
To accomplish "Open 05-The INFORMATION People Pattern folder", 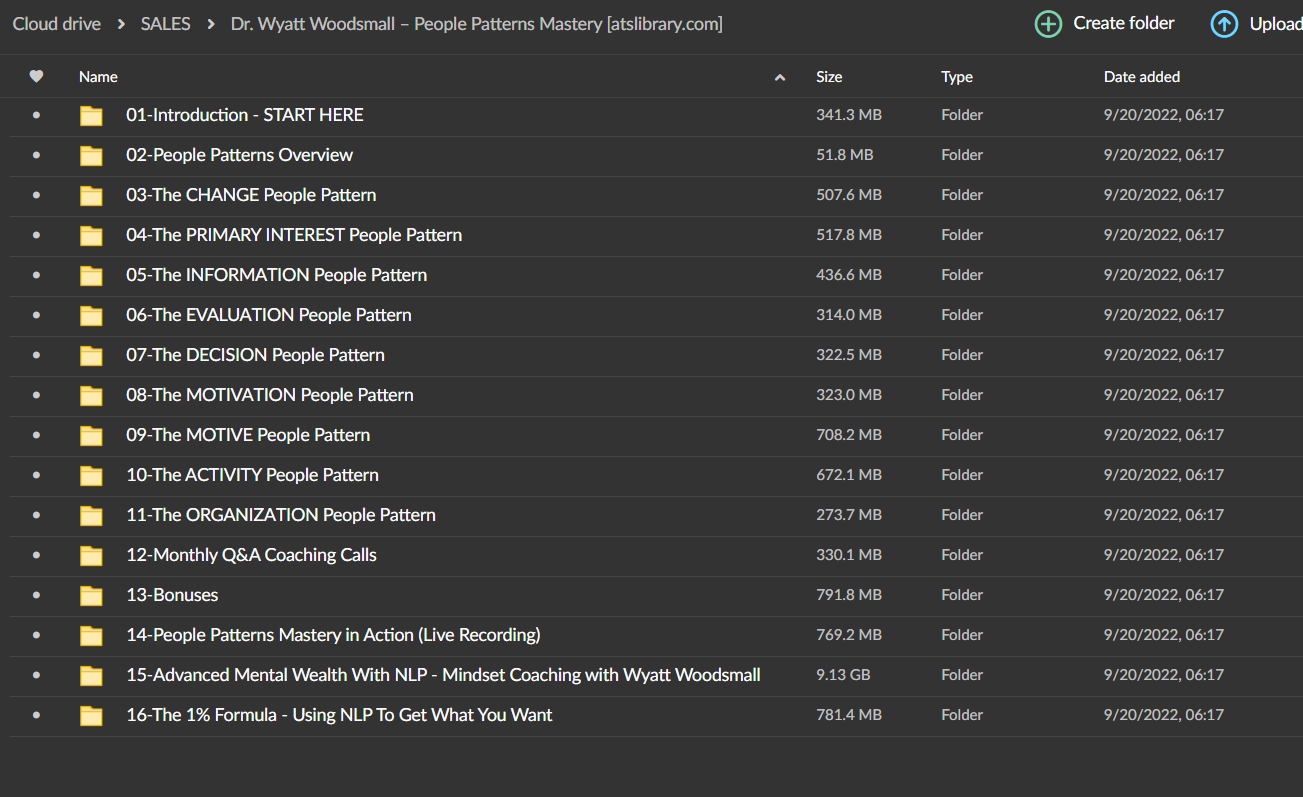I will point(277,275).
